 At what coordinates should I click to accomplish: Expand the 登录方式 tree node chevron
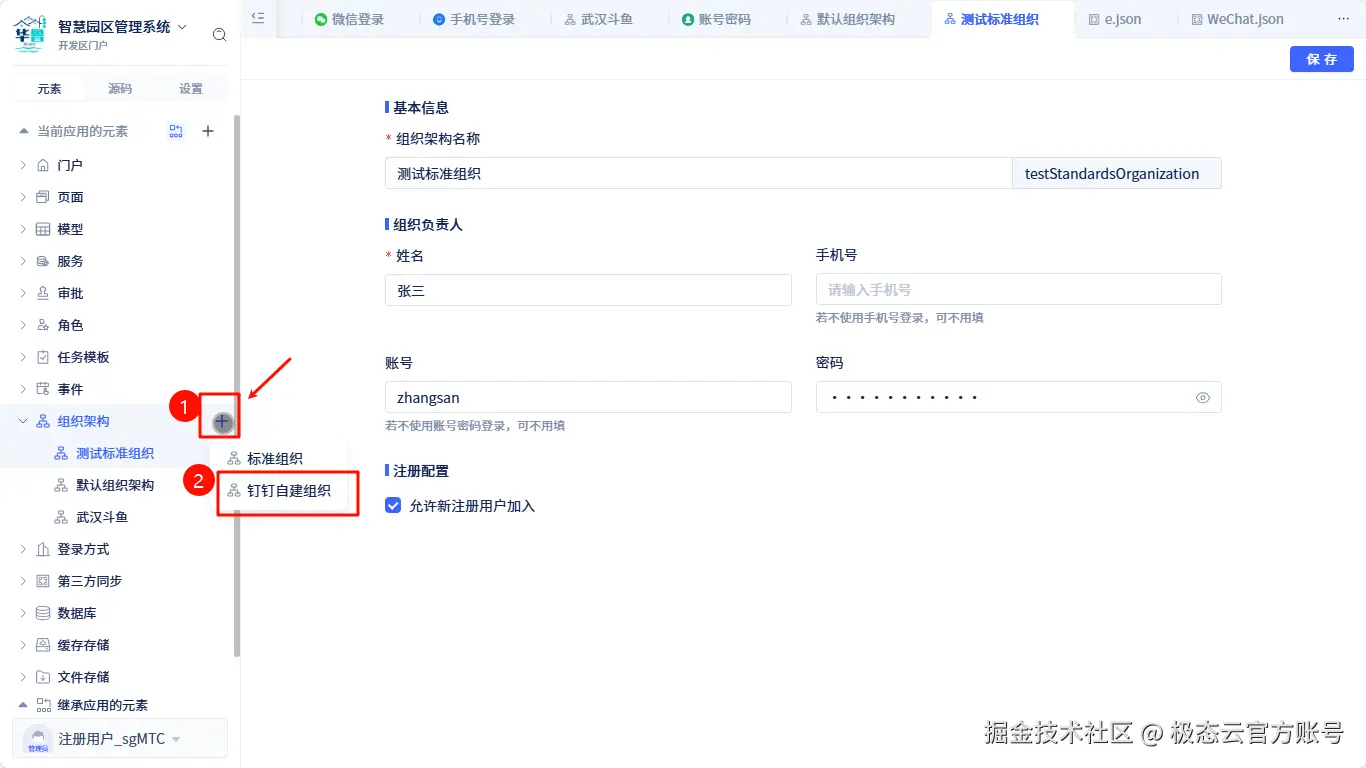pyautogui.click(x=23, y=549)
